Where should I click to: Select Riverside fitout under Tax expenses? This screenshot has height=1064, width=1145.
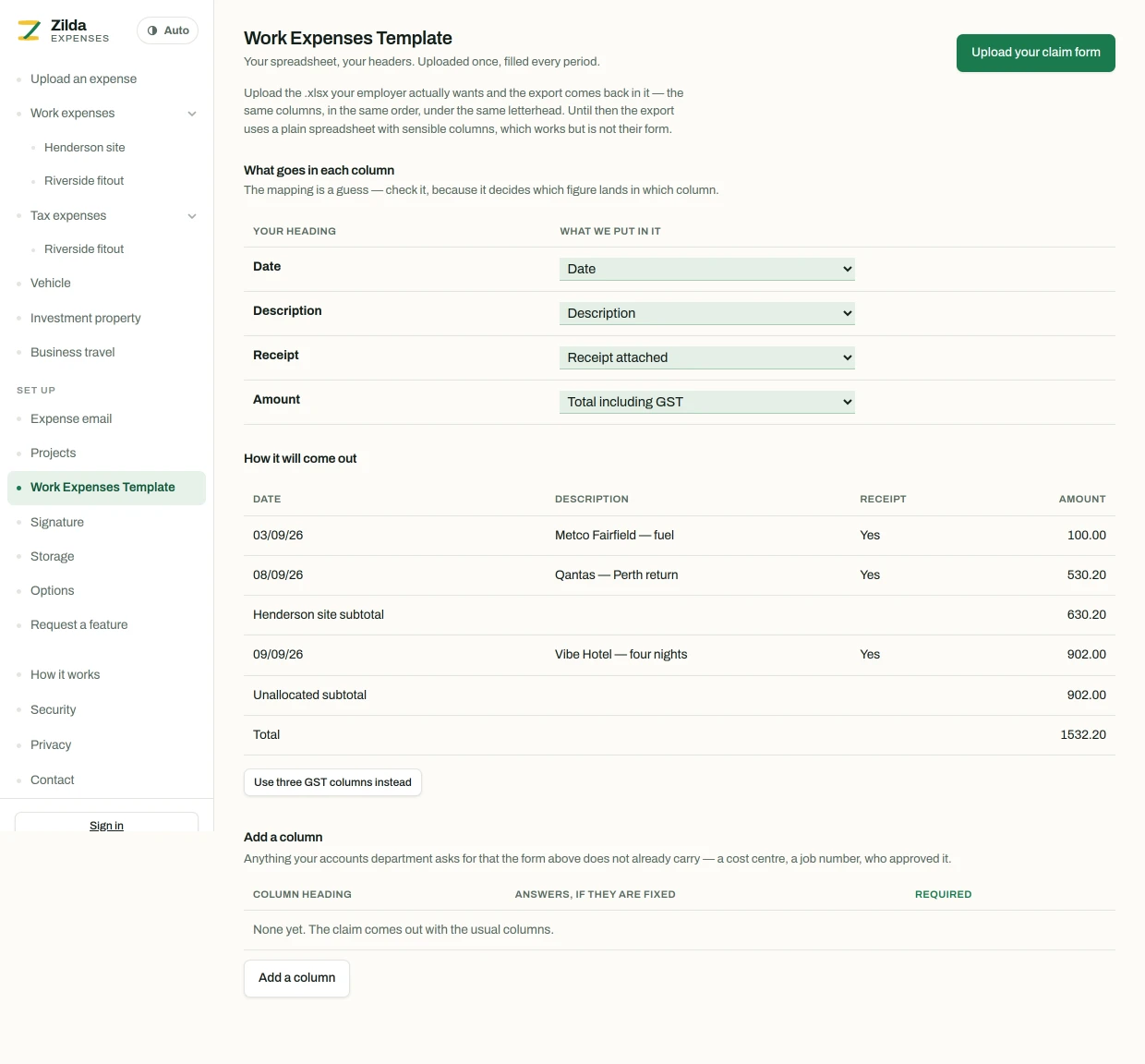pos(84,249)
